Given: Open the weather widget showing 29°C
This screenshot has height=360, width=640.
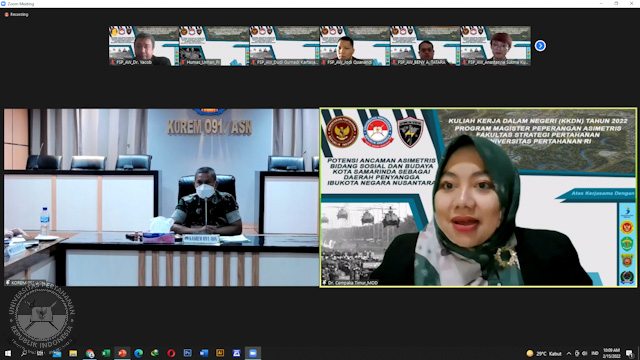Looking at the screenshot, I should 544,353.
